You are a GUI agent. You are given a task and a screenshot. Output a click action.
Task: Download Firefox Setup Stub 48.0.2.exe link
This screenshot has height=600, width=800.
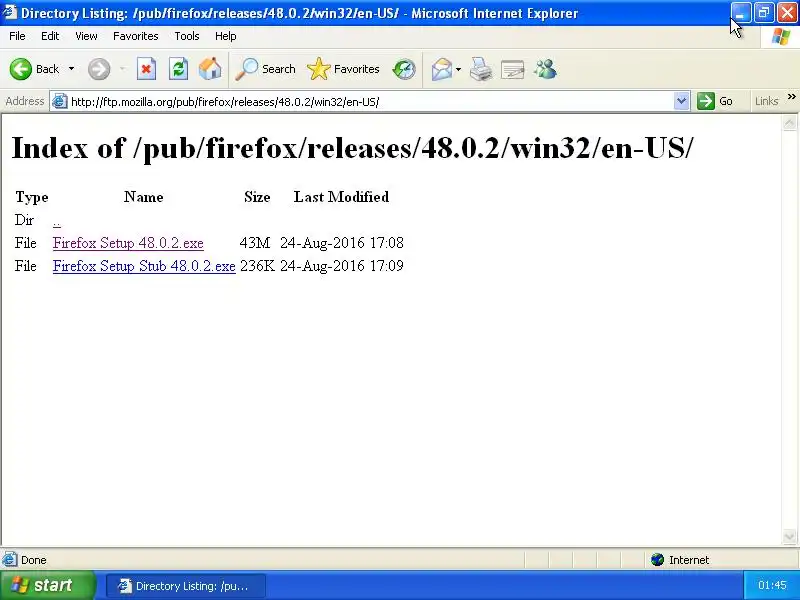(144, 266)
